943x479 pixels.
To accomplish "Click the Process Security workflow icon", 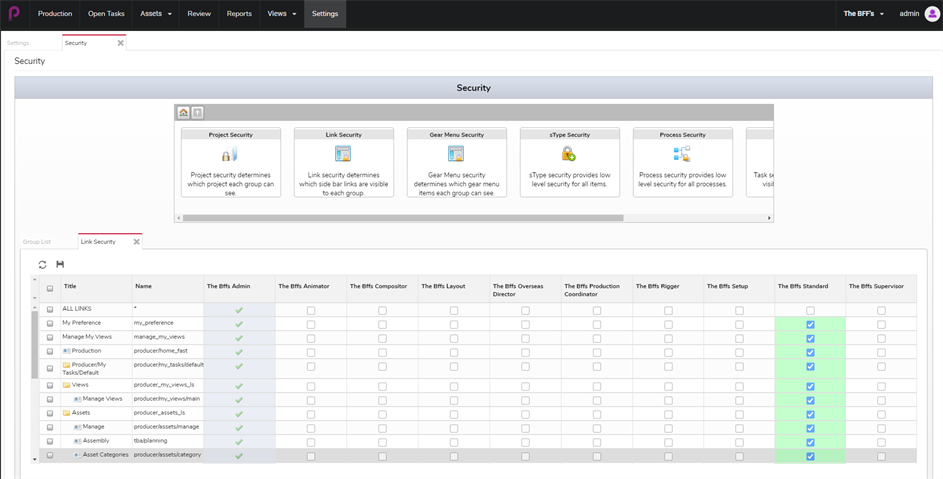I will pos(682,154).
